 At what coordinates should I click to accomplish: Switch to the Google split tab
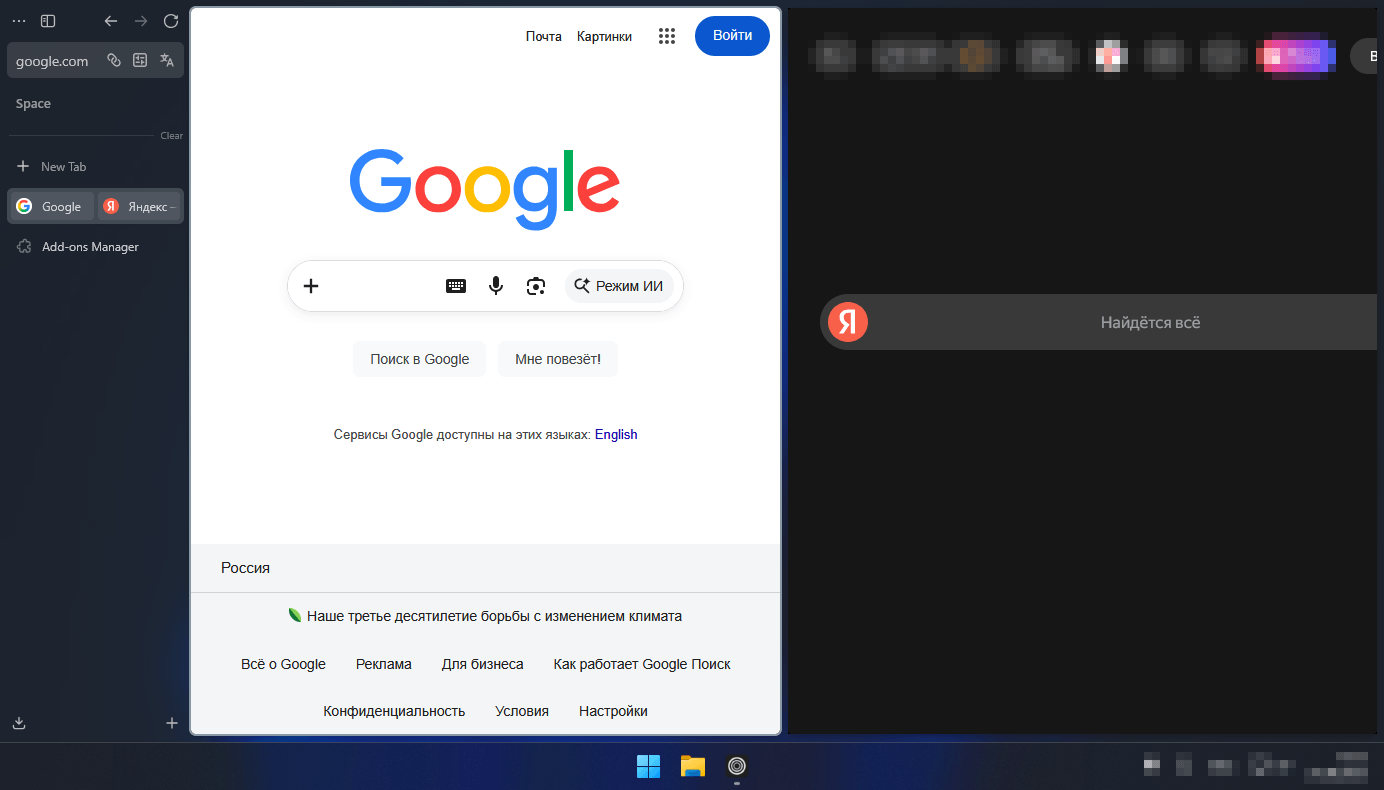pos(52,206)
